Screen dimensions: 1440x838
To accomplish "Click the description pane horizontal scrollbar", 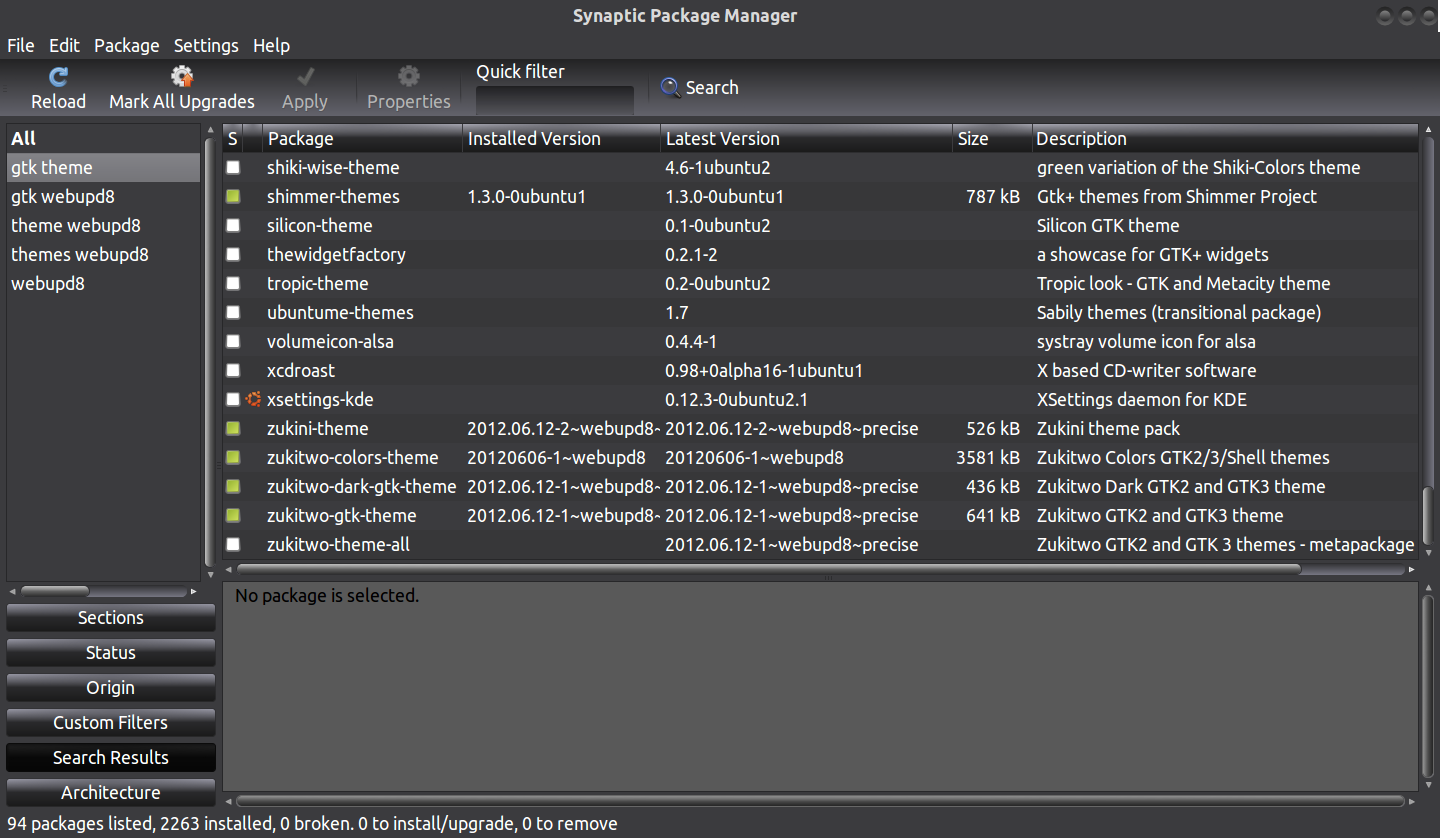I will click(820, 801).
